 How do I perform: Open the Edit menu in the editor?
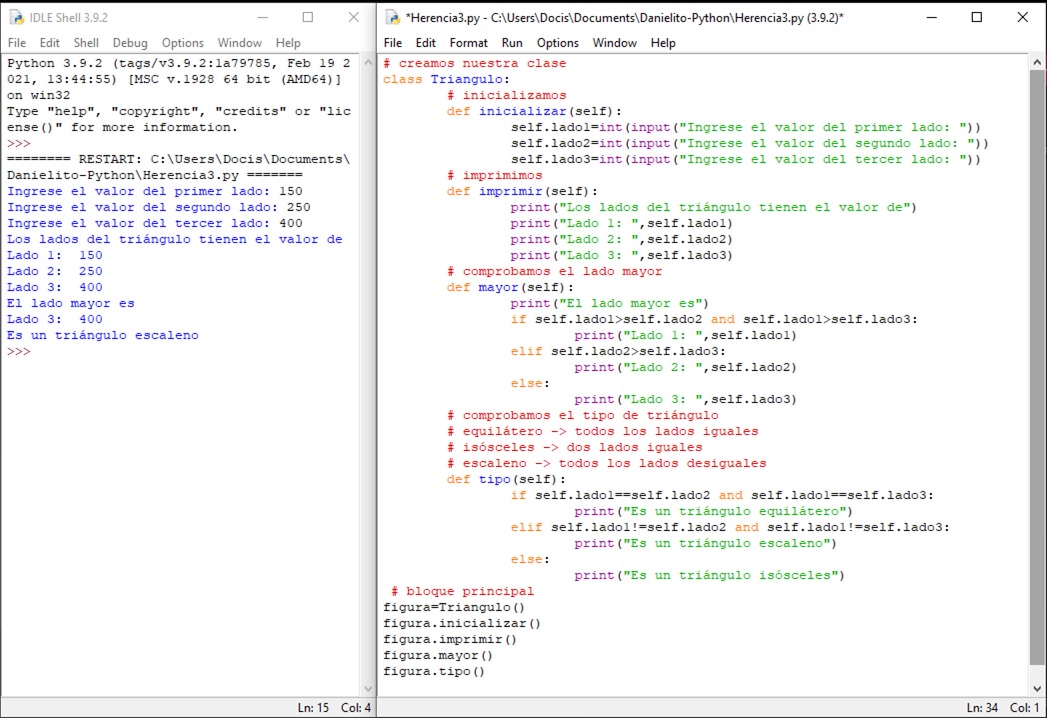click(x=425, y=43)
